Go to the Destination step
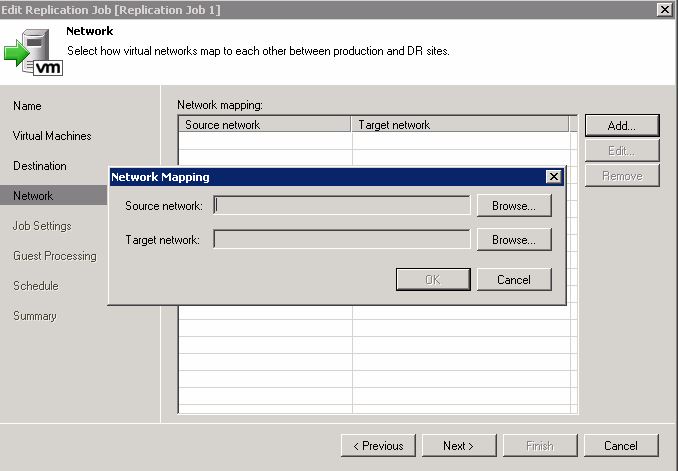 tap(40, 166)
